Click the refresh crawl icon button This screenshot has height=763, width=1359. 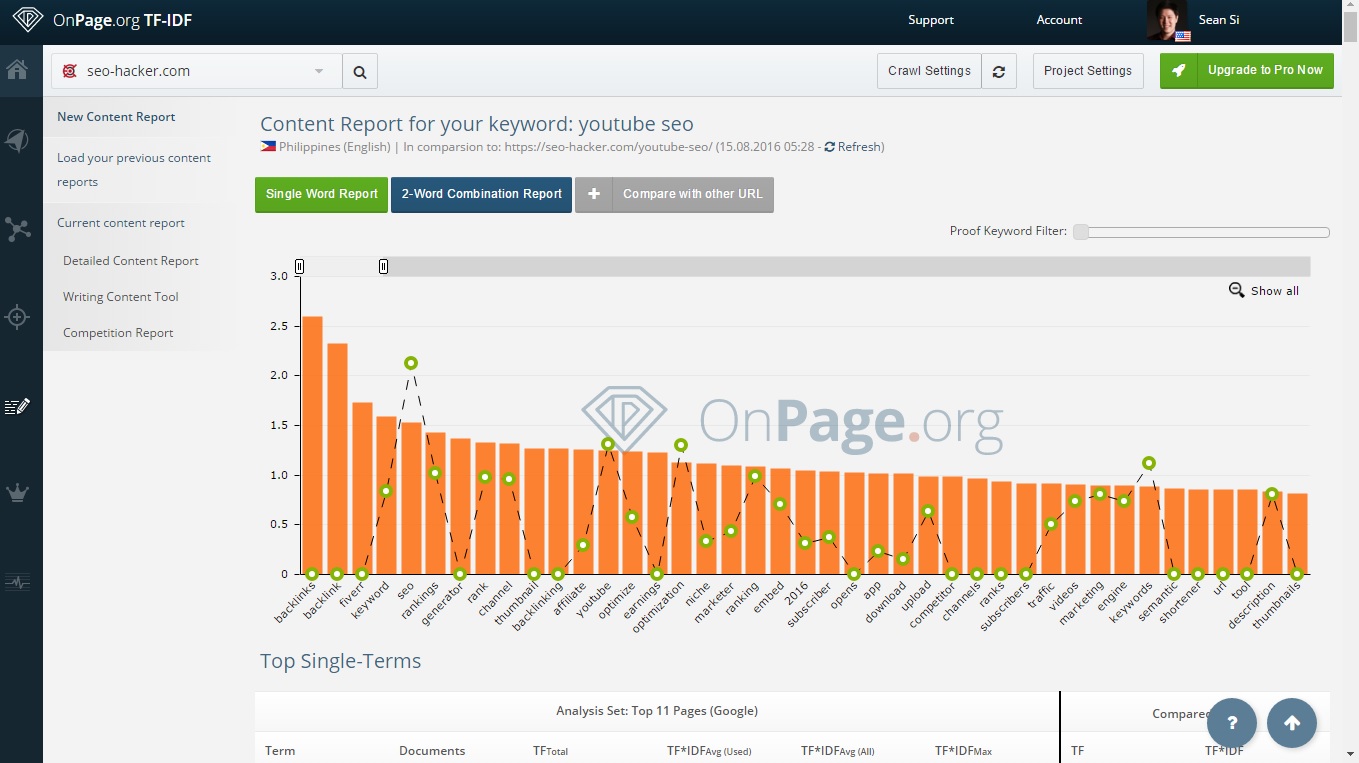998,71
